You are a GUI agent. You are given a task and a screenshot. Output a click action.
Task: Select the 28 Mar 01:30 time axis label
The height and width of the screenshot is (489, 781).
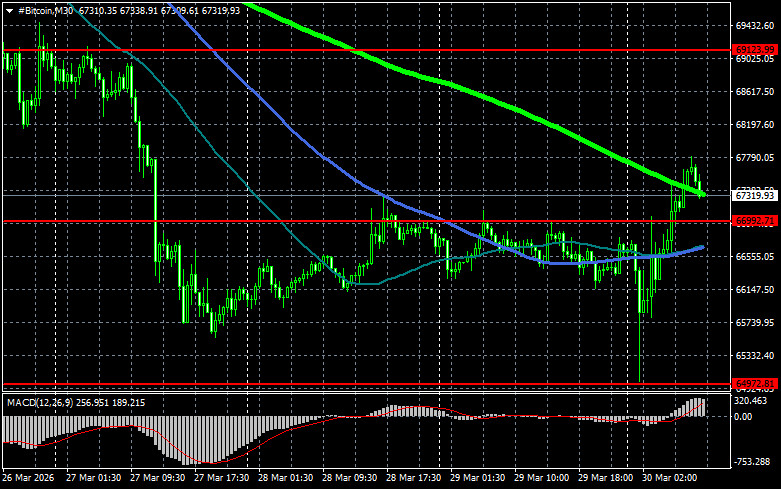point(285,478)
